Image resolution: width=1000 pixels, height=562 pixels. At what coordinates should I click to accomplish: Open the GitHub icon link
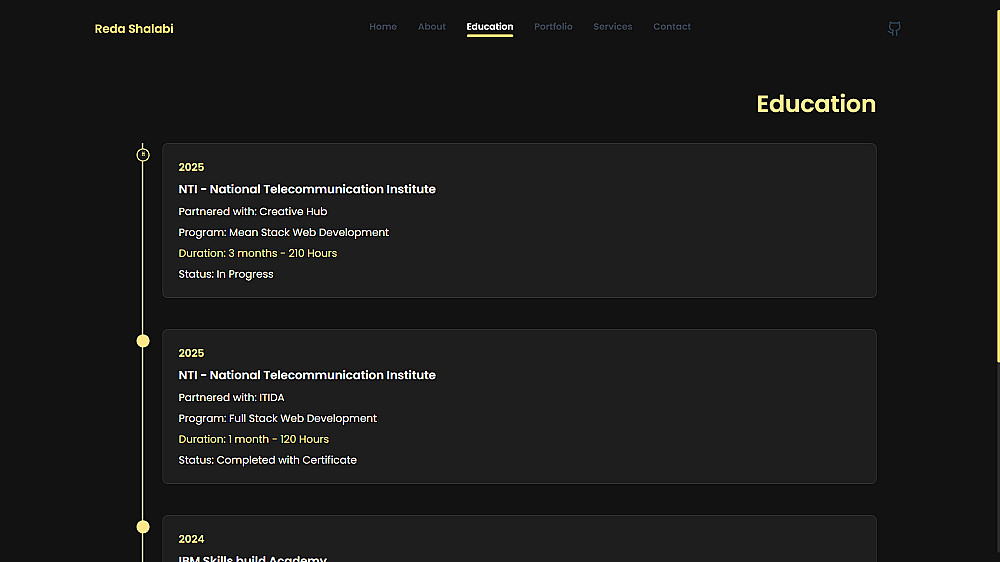894,28
